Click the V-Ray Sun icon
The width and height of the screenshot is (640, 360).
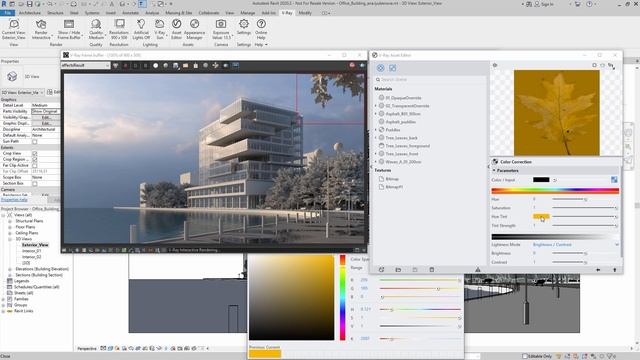(x=160, y=24)
